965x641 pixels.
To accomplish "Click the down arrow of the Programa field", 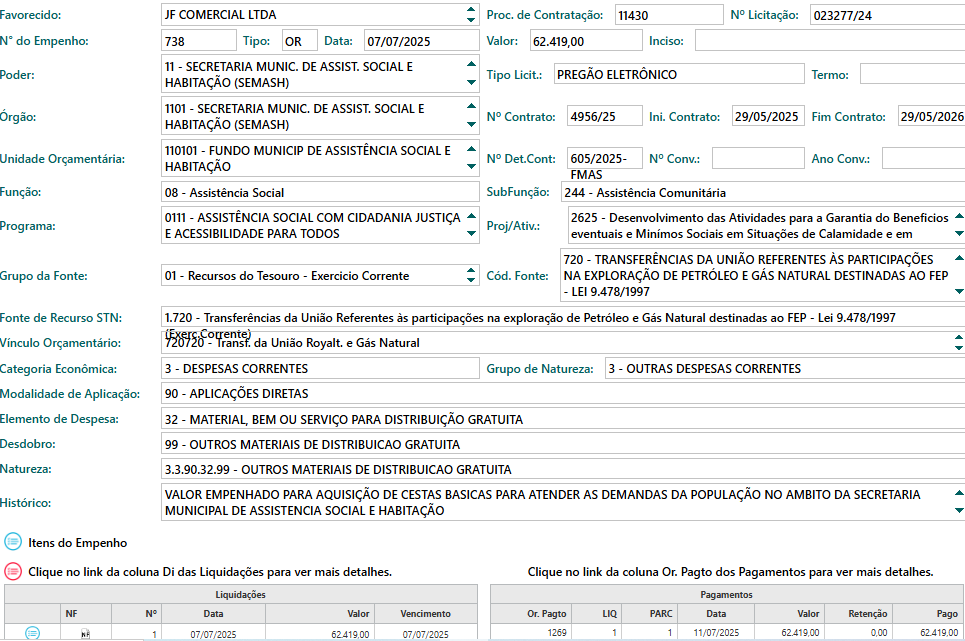I will coord(471,234).
